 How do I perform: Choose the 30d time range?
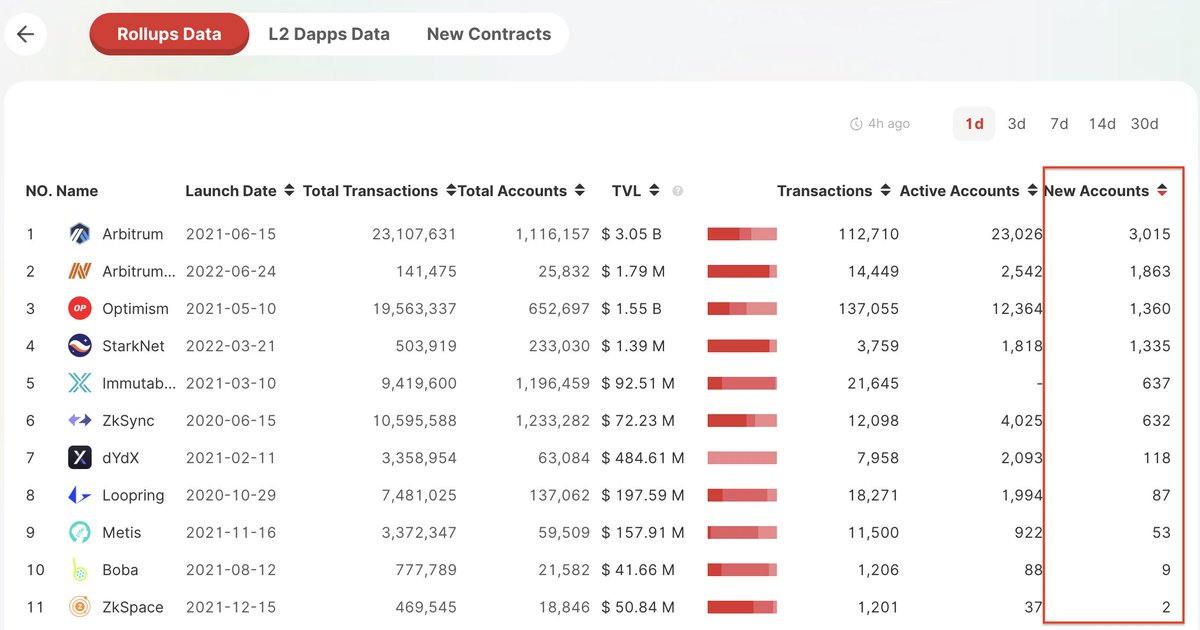1144,124
